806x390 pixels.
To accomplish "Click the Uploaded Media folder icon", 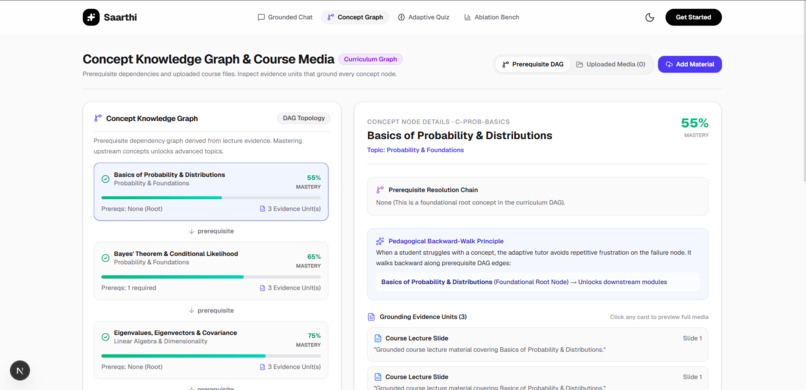I will click(x=579, y=64).
